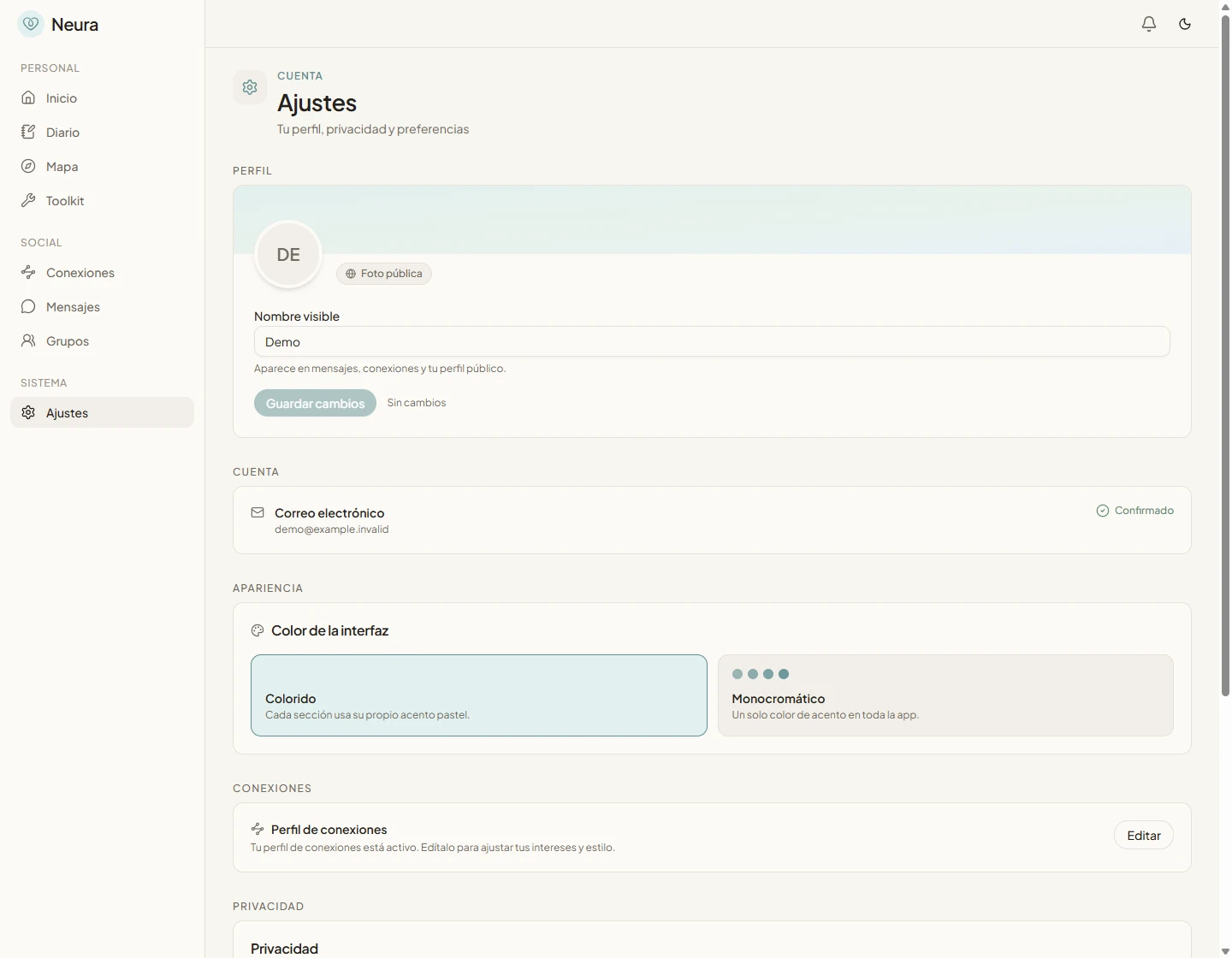Navigate to Grupos
1232x958 pixels.
102,341
